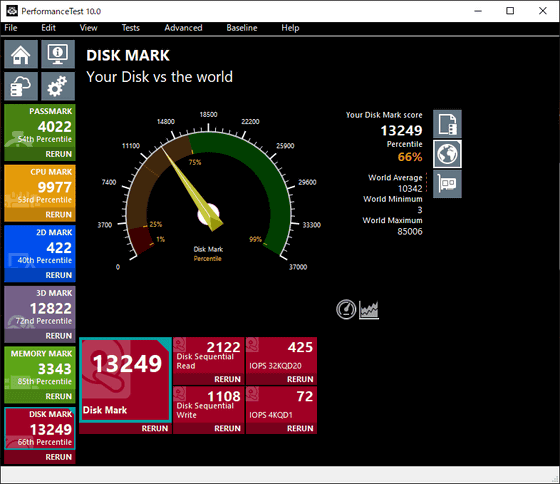The image size is (560, 484).
Task: Rerun Disk Mark from the sidebar
Action: (x=58, y=457)
